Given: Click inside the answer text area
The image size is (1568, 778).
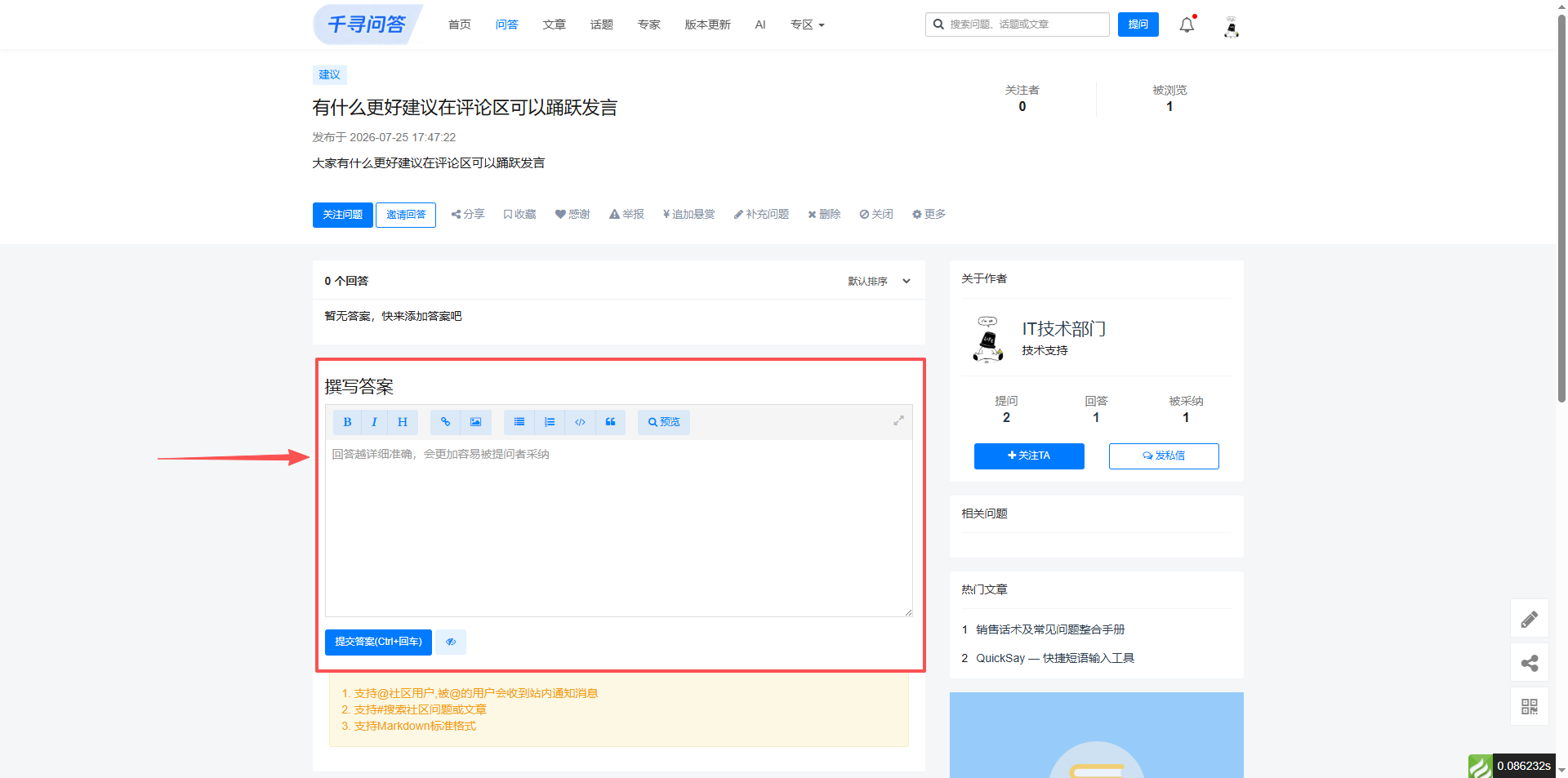Looking at the screenshot, I should coord(618,528).
